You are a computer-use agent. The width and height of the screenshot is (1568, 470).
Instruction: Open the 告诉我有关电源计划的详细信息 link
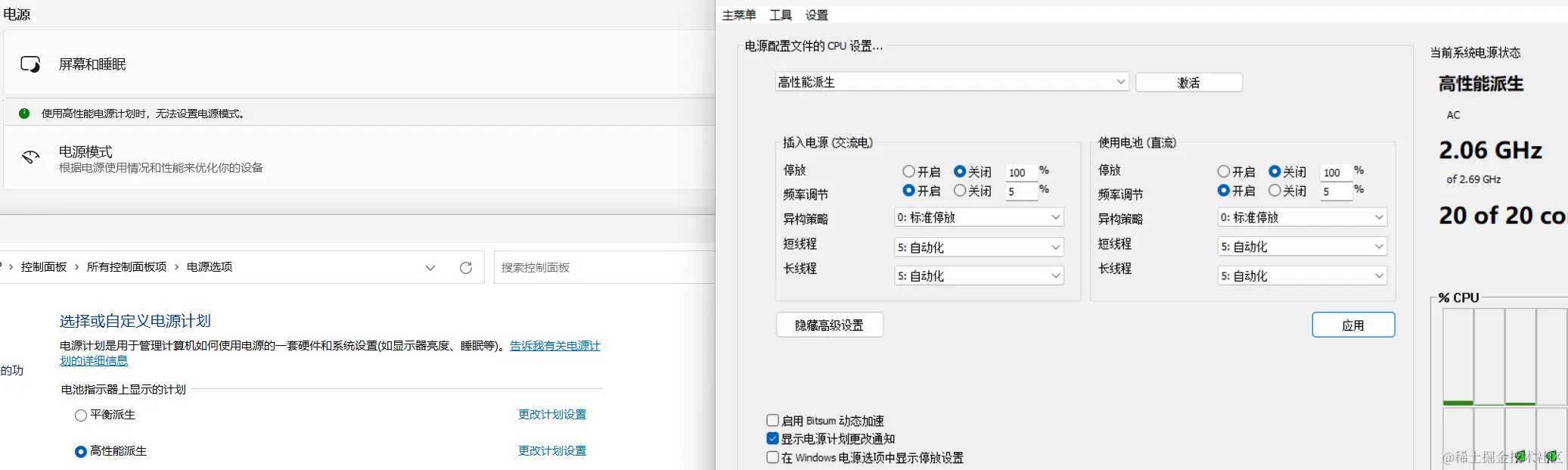pyautogui.click(x=554, y=346)
